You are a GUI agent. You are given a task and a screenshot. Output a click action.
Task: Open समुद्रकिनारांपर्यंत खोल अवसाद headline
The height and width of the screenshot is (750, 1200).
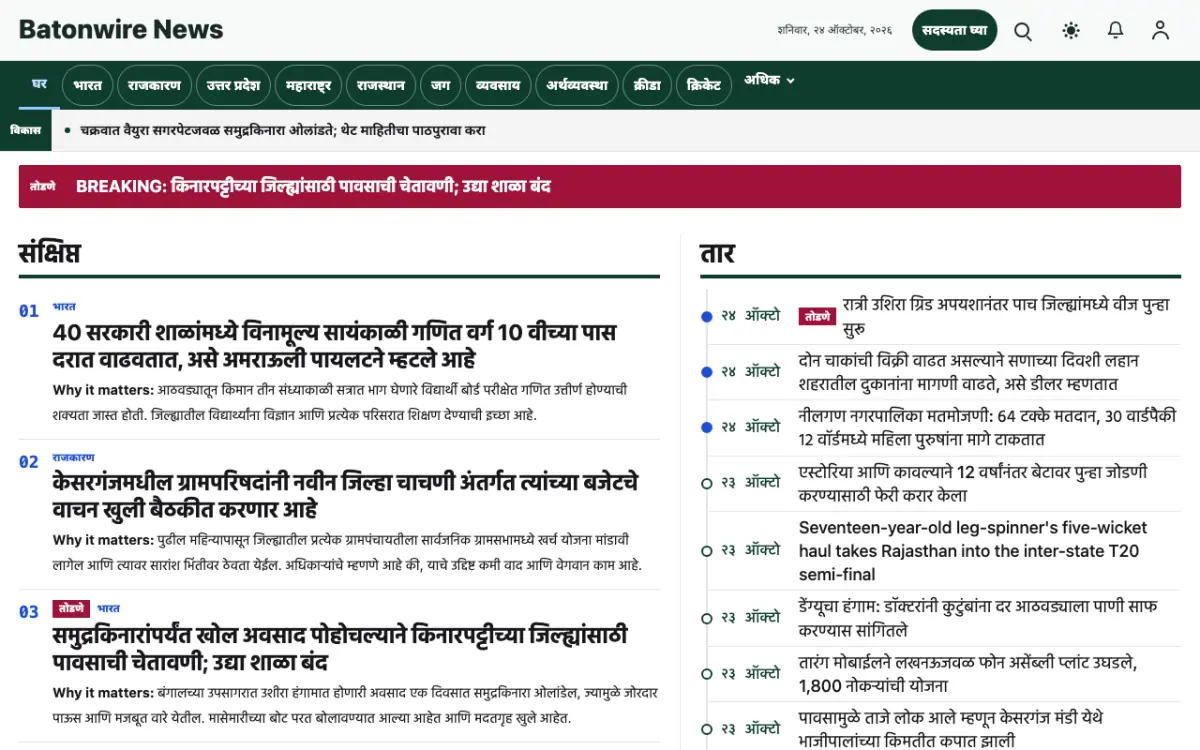[340, 648]
